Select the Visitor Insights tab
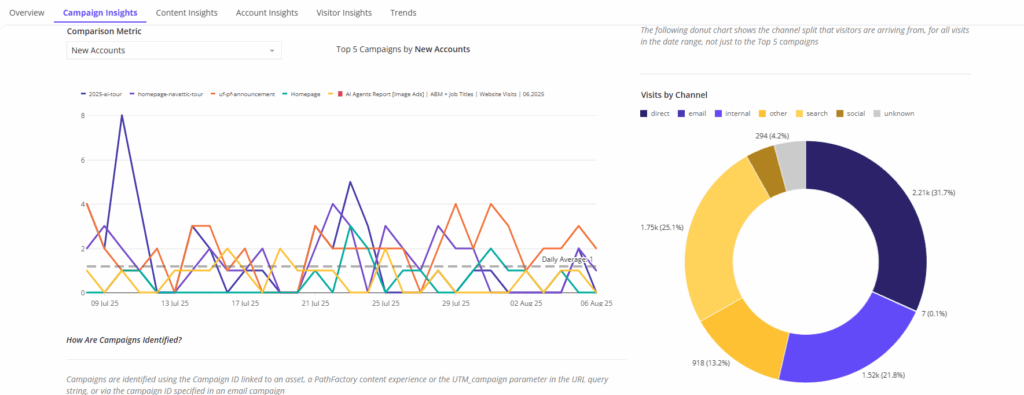The image size is (1024, 395). [344, 12]
